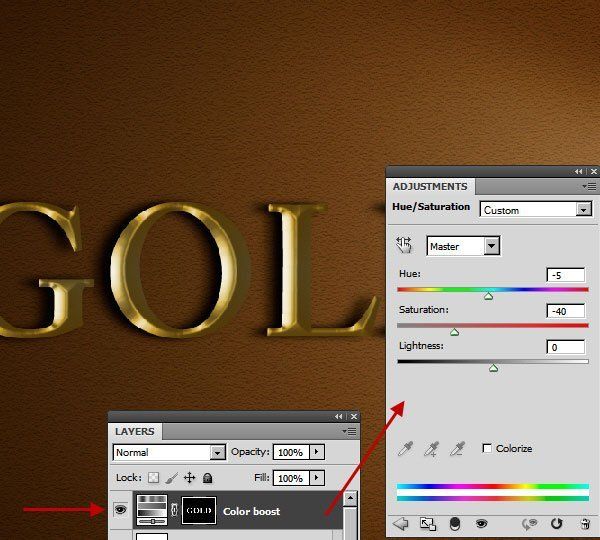
Task: Reset adjustment to defaults icon
Action: point(556,524)
